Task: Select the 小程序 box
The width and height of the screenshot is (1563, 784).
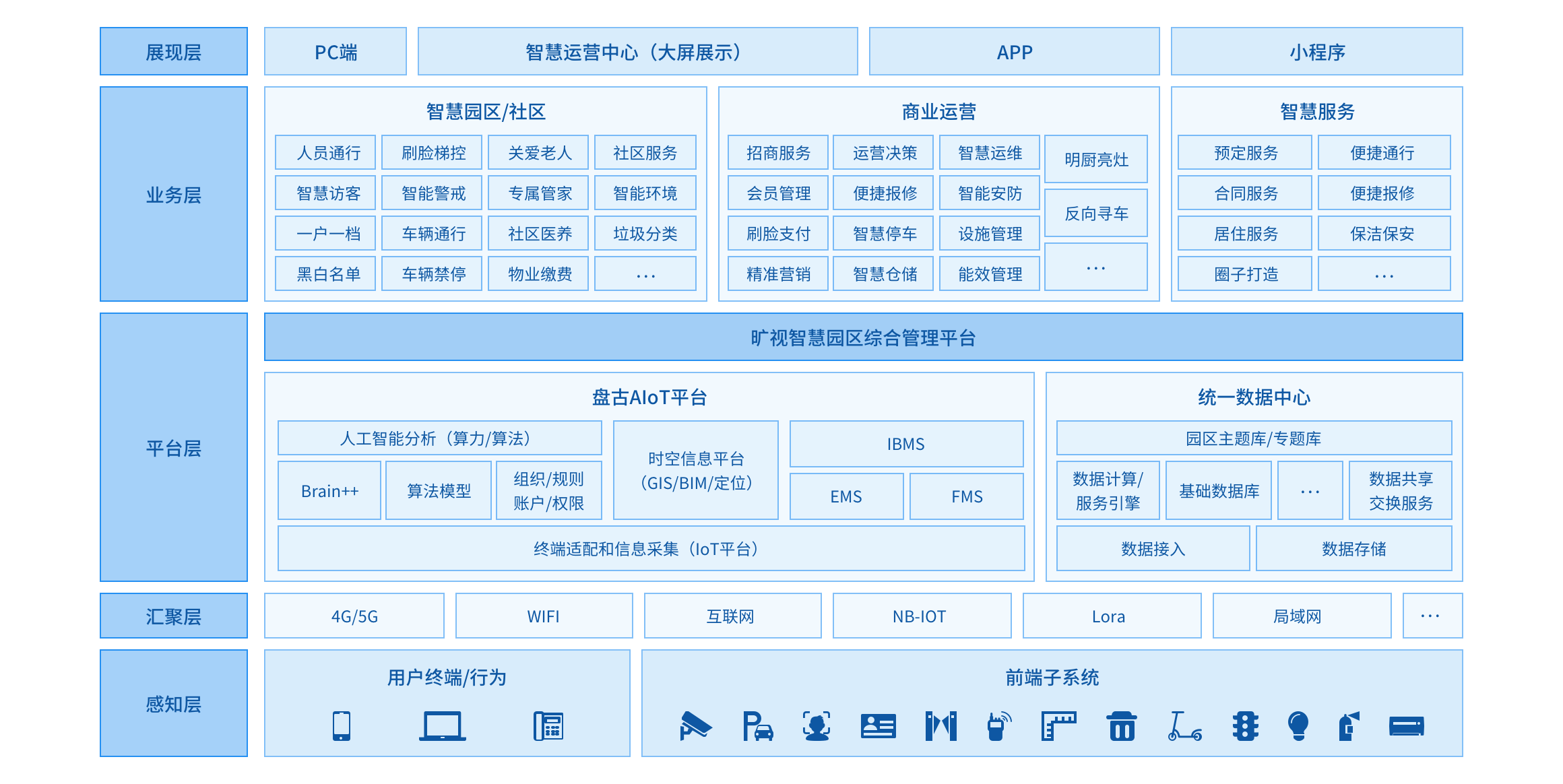Action: [1316, 52]
